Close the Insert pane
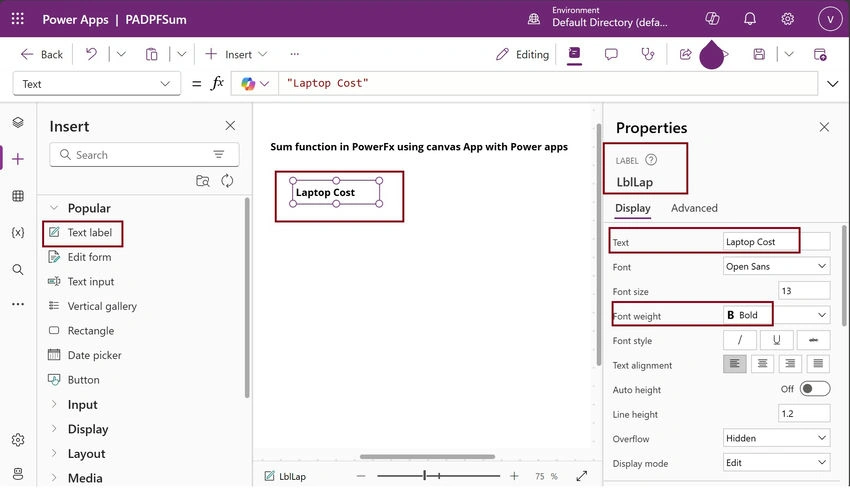This screenshot has width=850, height=489. tap(230, 126)
